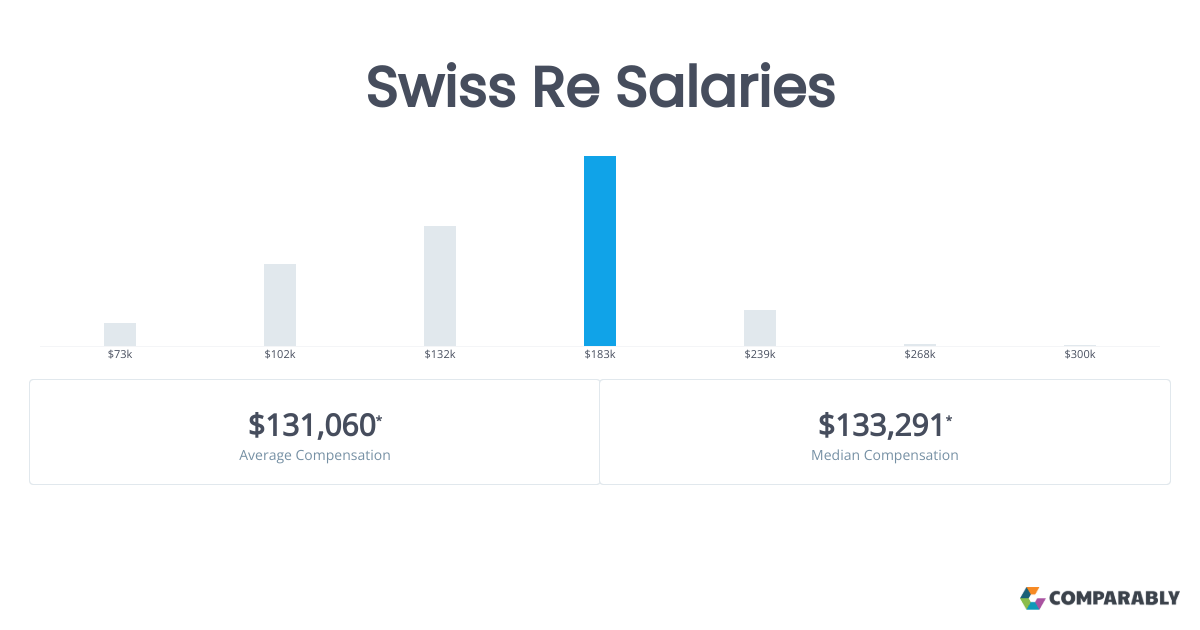
Task: Click the $102k salary bar
Action: pyautogui.click(x=280, y=305)
